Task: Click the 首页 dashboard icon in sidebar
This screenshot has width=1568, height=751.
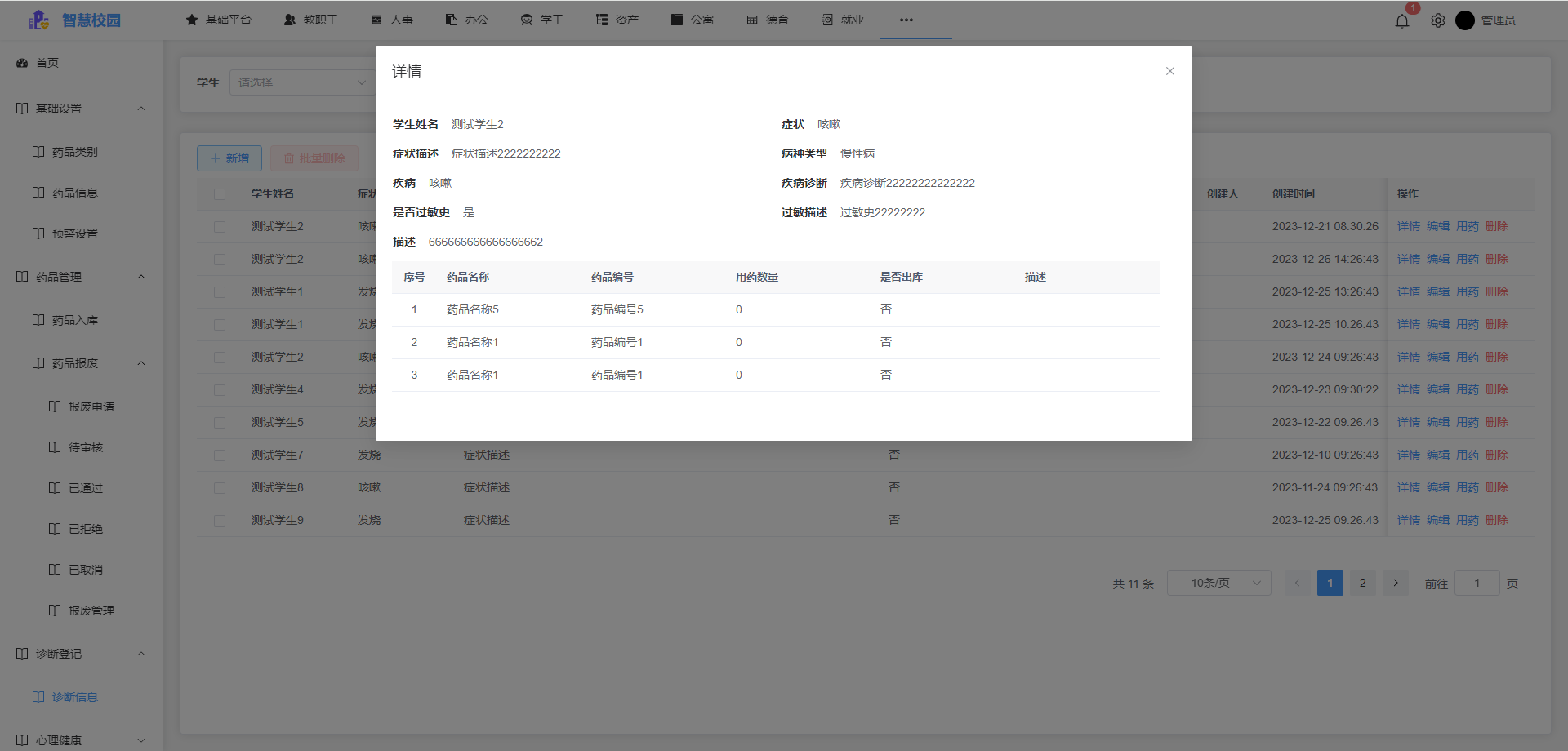Action: click(22, 63)
